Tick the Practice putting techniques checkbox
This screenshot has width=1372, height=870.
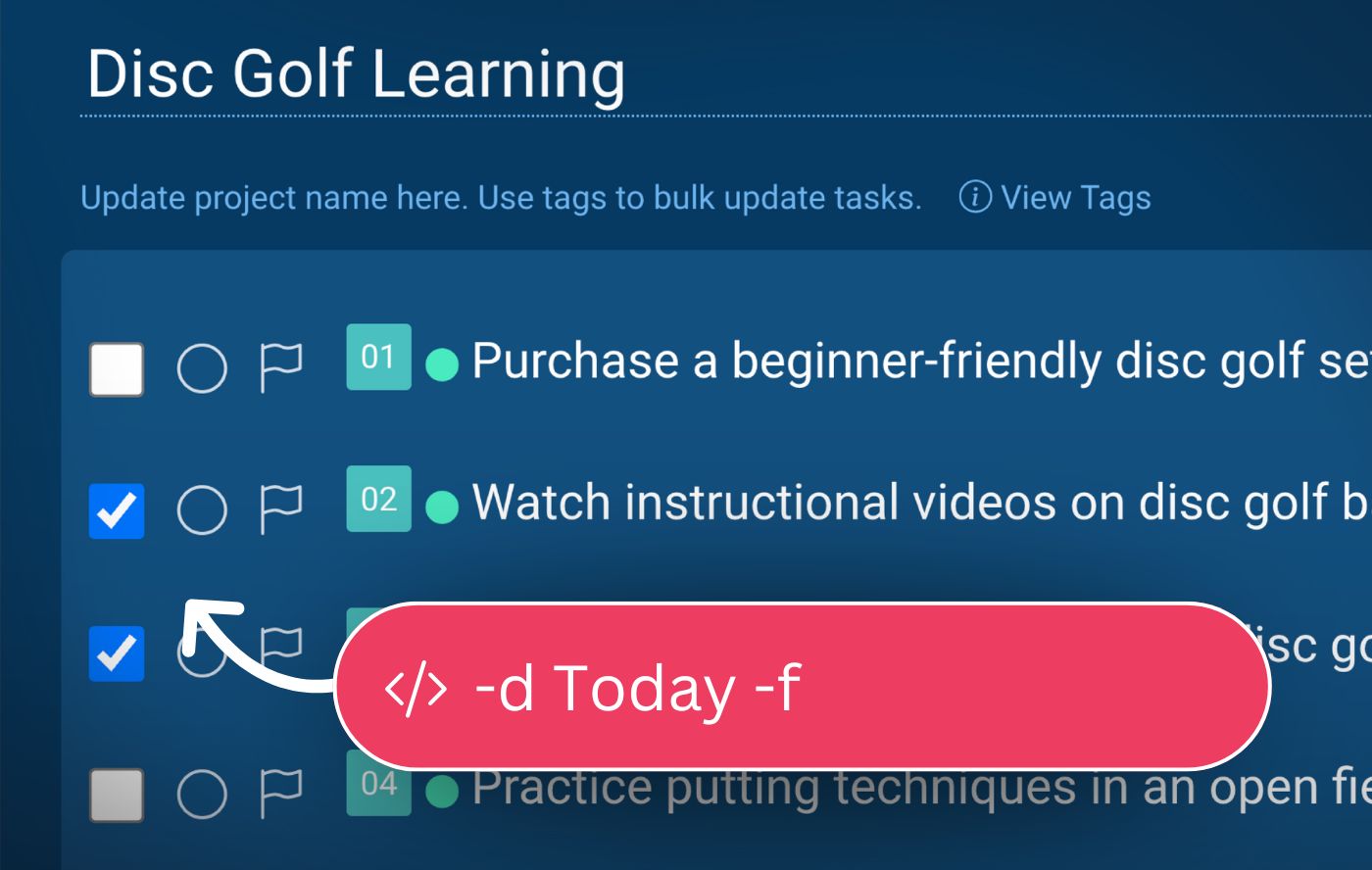coord(117,795)
